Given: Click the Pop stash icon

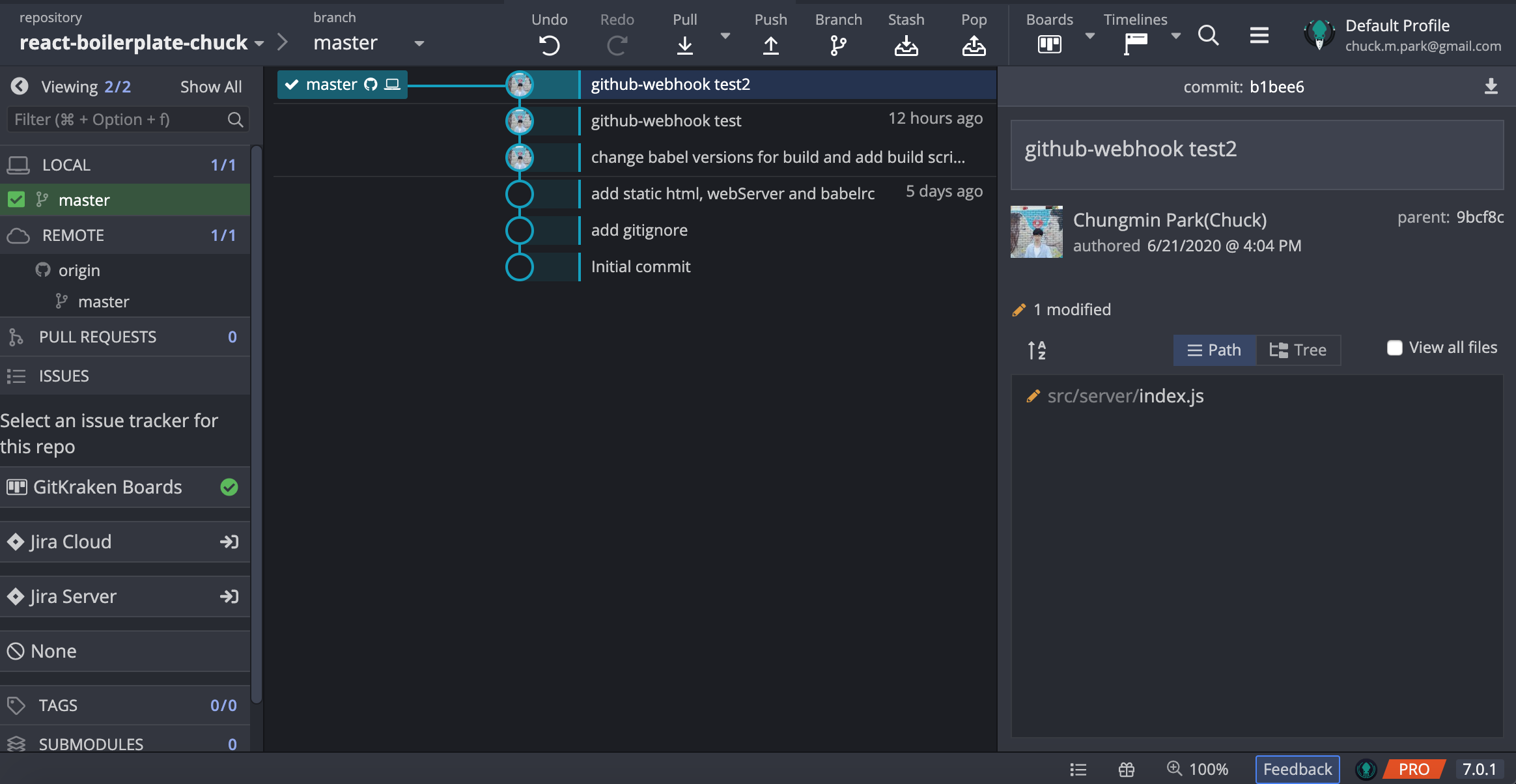Looking at the screenshot, I should tap(974, 45).
